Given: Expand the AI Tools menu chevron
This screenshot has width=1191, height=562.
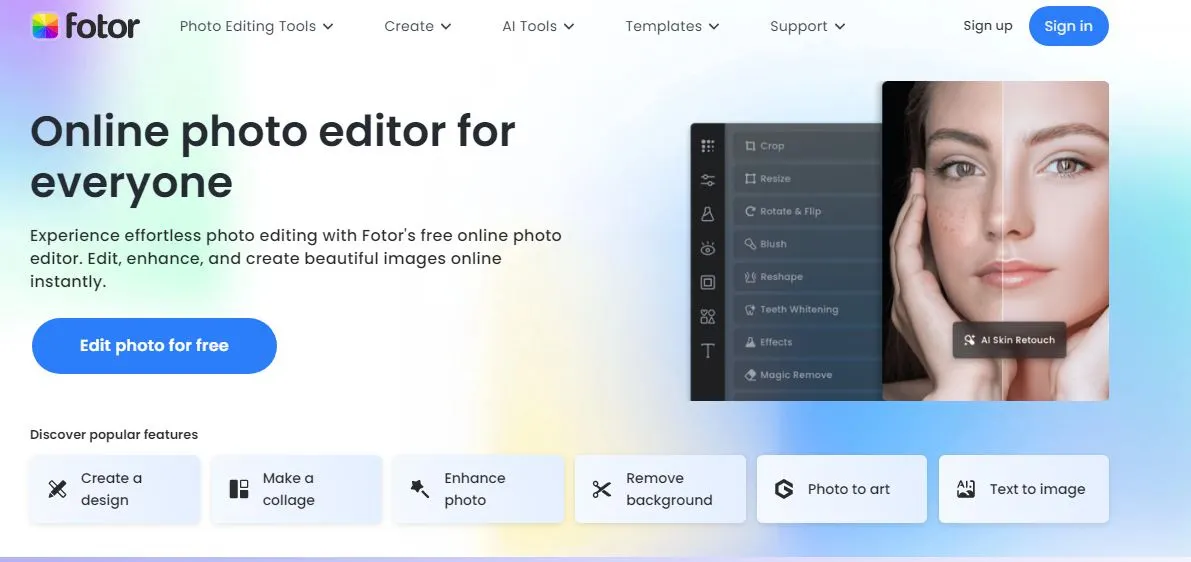Looking at the screenshot, I should click(x=569, y=27).
